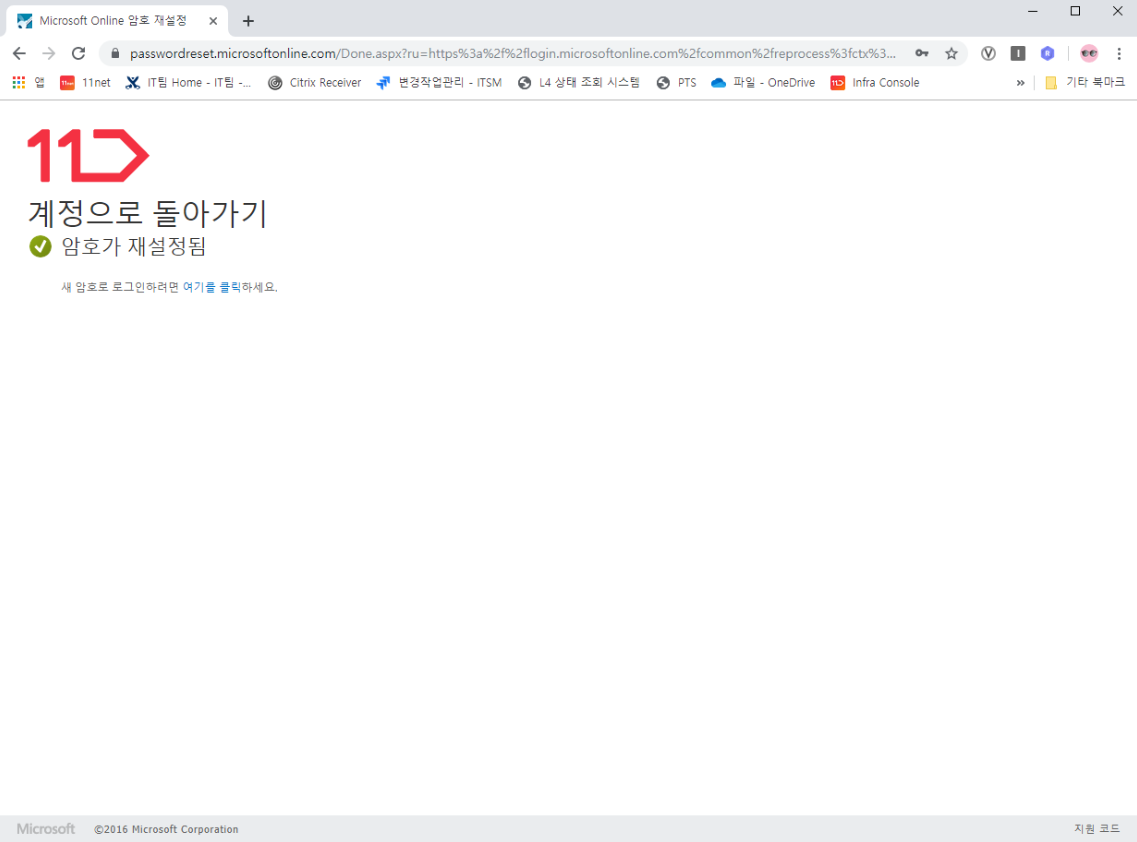View site security lock information
This screenshot has height=842, width=1137.
(115, 54)
